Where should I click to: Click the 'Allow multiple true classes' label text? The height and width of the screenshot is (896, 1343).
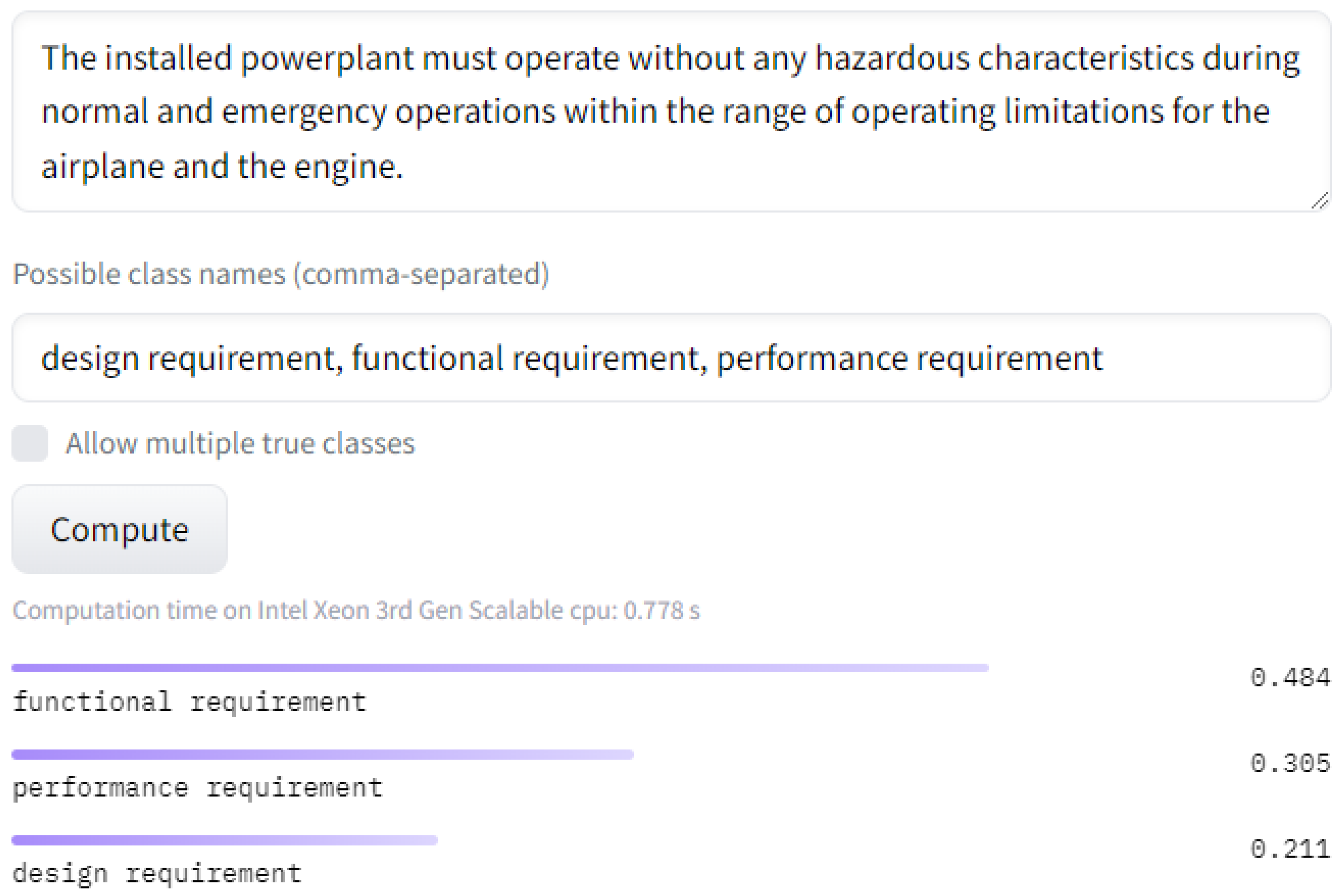[x=240, y=443]
